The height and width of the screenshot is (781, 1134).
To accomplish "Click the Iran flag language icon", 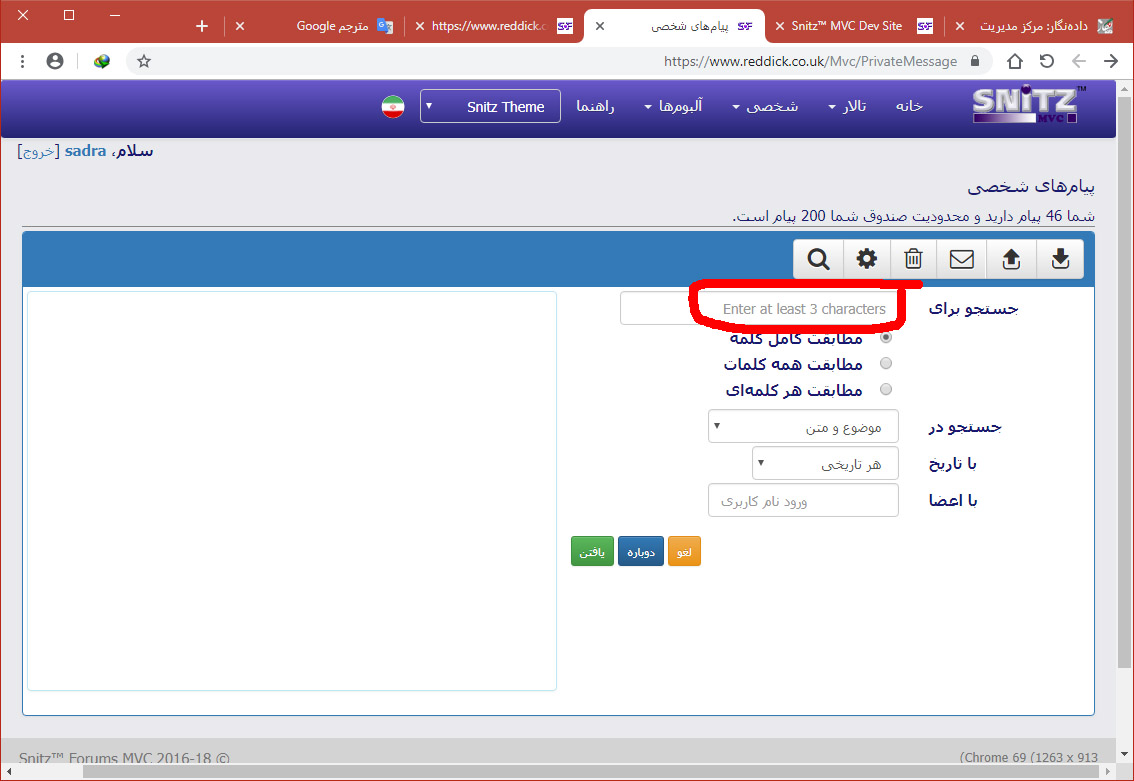I will (x=393, y=107).
